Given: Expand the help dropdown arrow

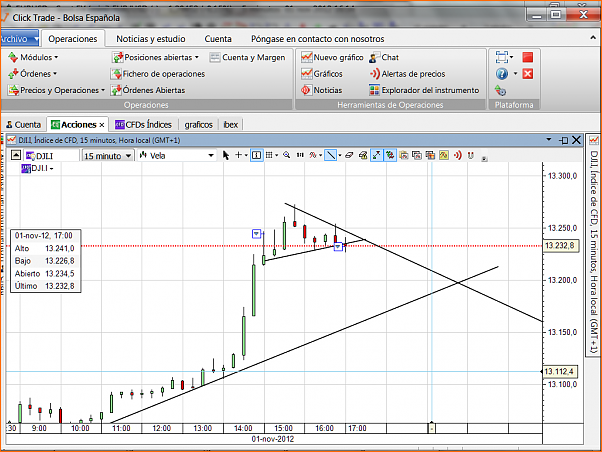Looking at the screenshot, I should coord(515,73).
